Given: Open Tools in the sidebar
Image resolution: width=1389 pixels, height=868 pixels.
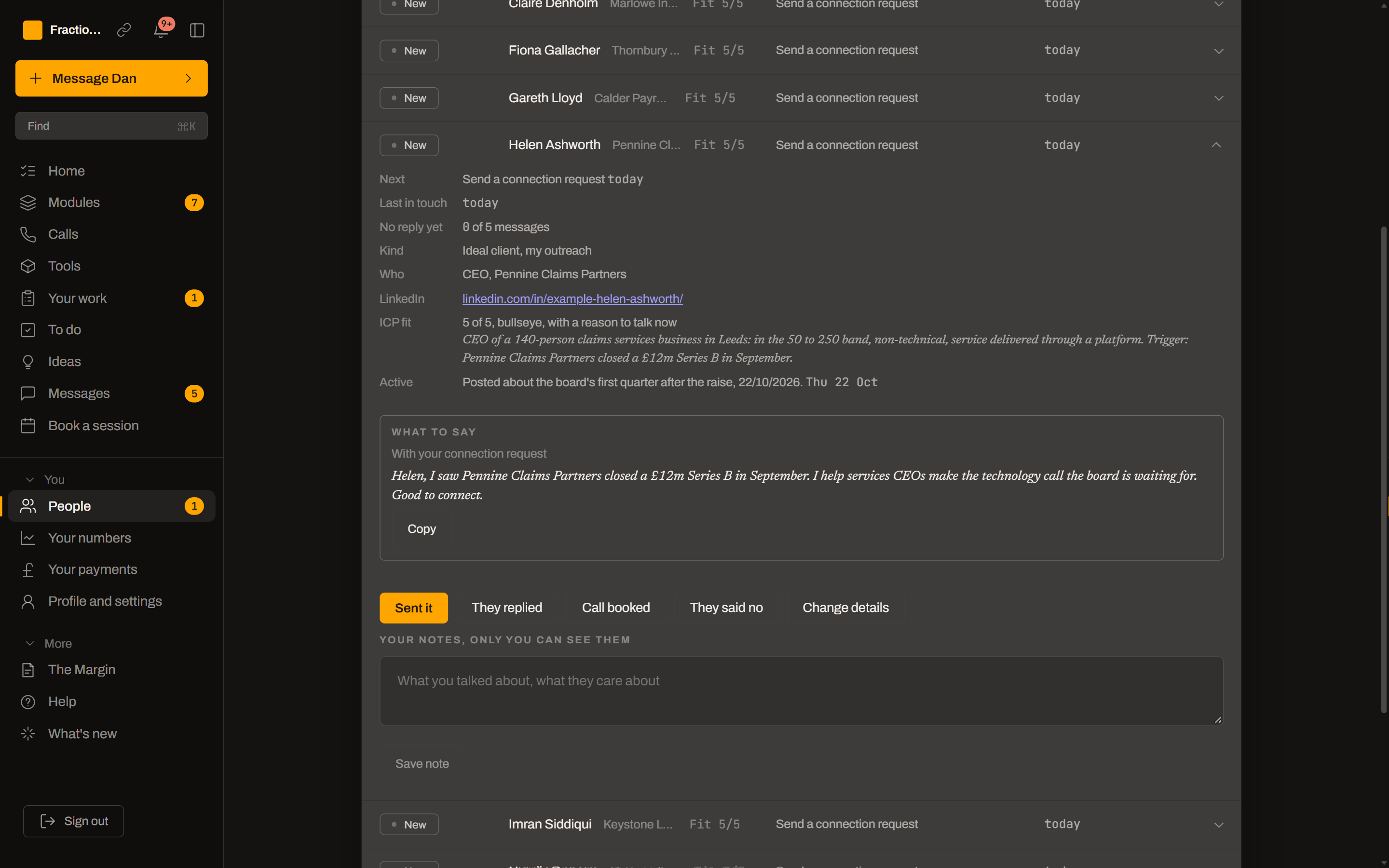Looking at the screenshot, I should coord(111,266).
